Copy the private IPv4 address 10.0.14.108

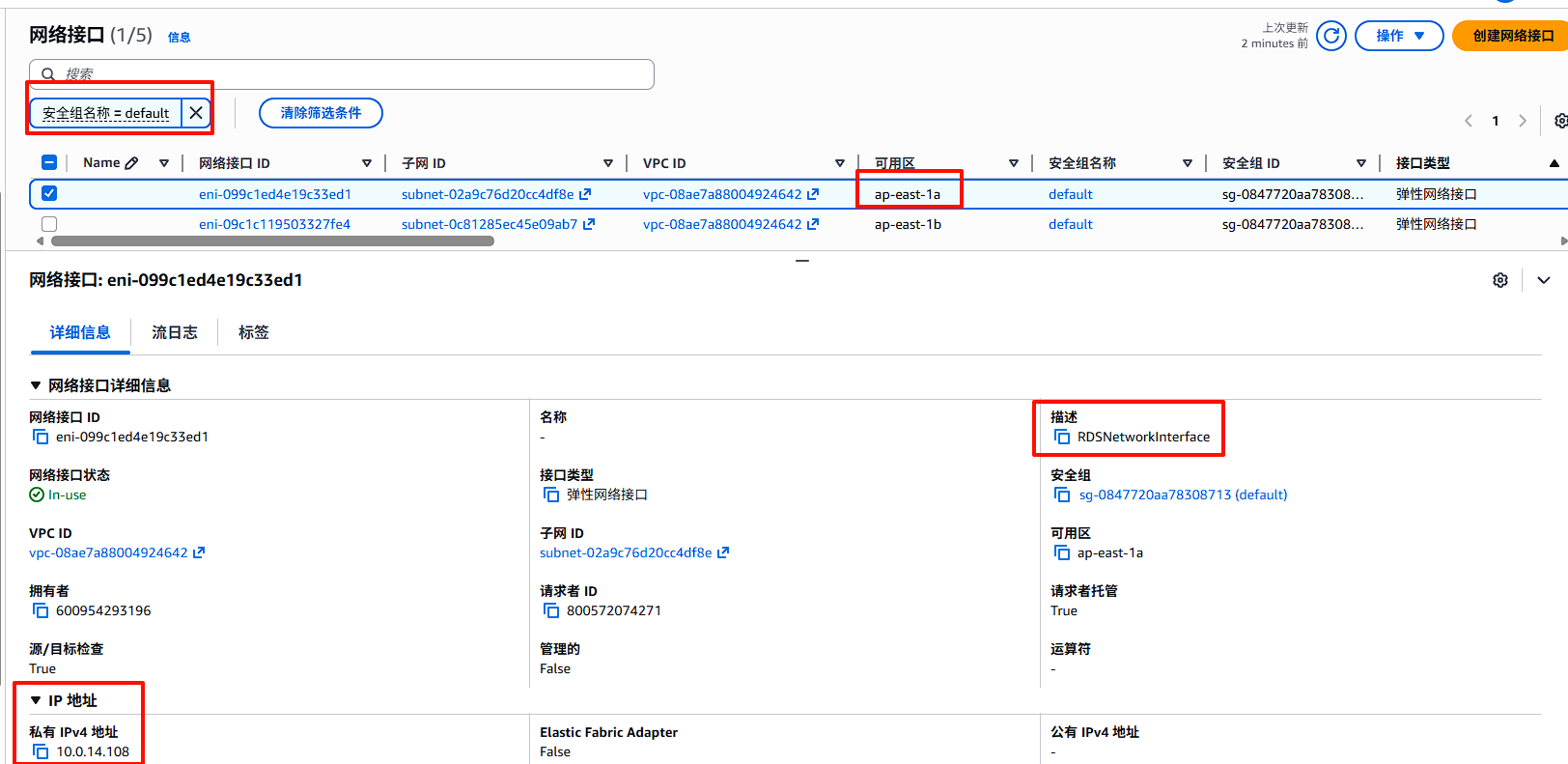[41, 751]
